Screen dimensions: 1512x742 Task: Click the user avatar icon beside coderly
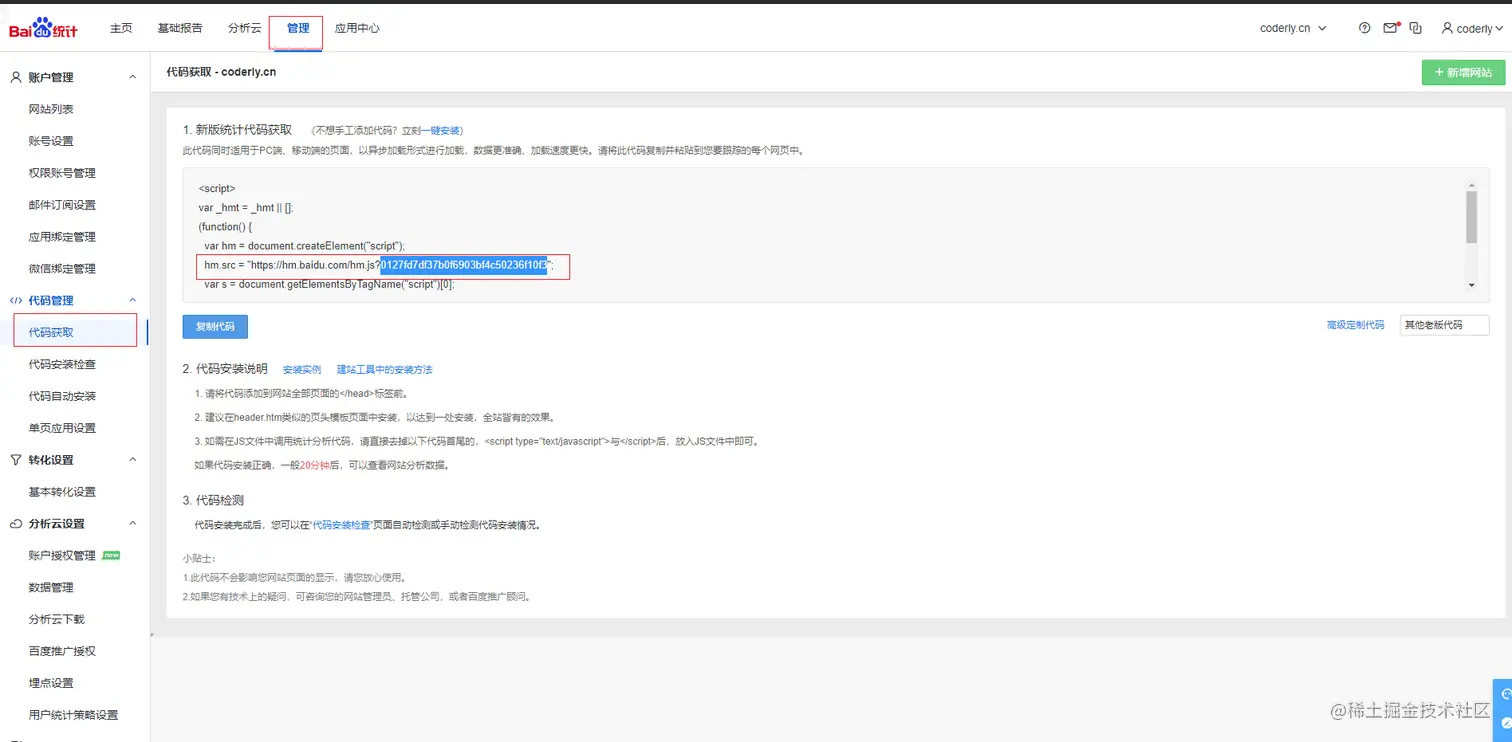(x=1447, y=28)
